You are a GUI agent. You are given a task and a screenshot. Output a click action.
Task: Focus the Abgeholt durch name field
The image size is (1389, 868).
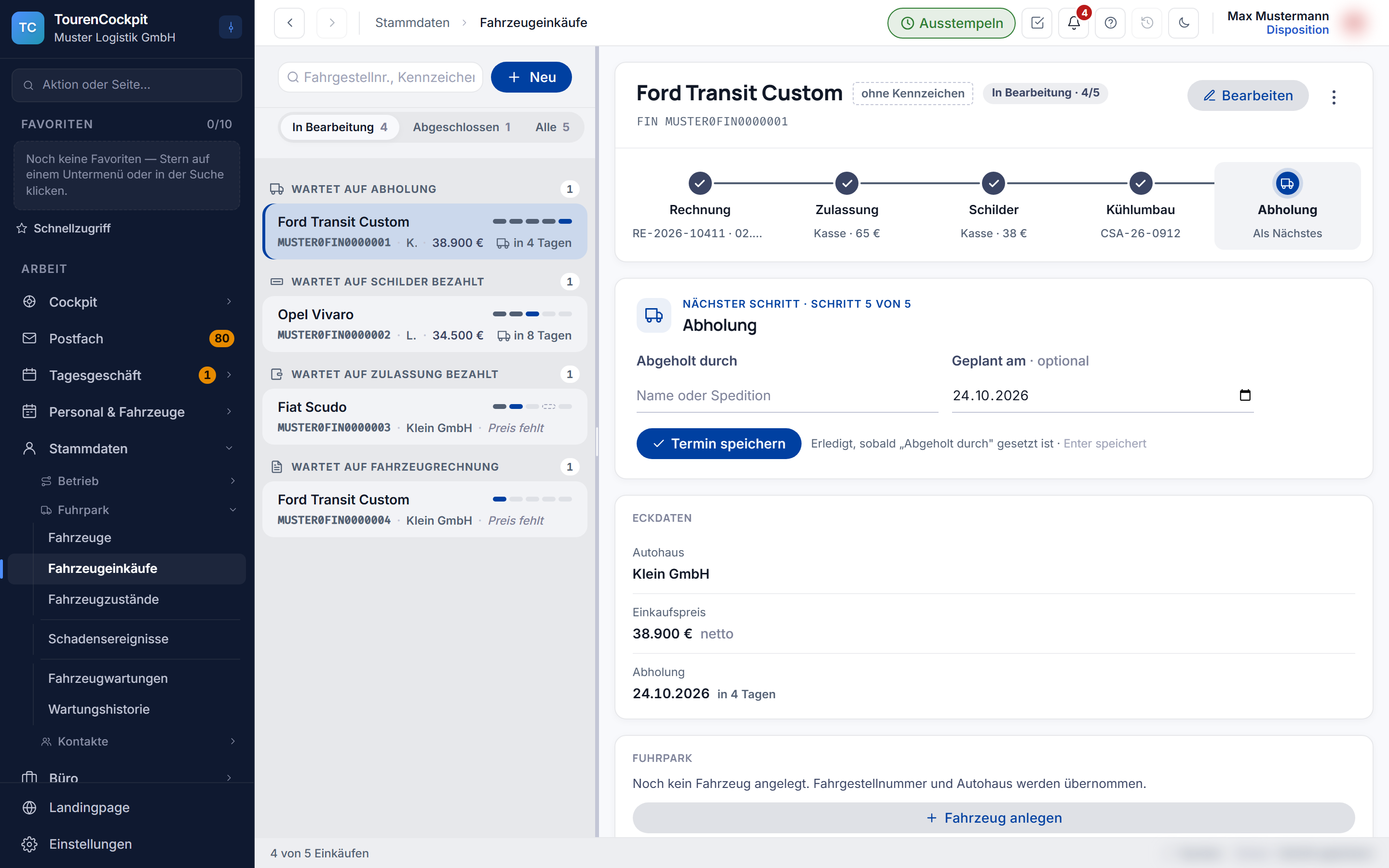coord(787,395)
